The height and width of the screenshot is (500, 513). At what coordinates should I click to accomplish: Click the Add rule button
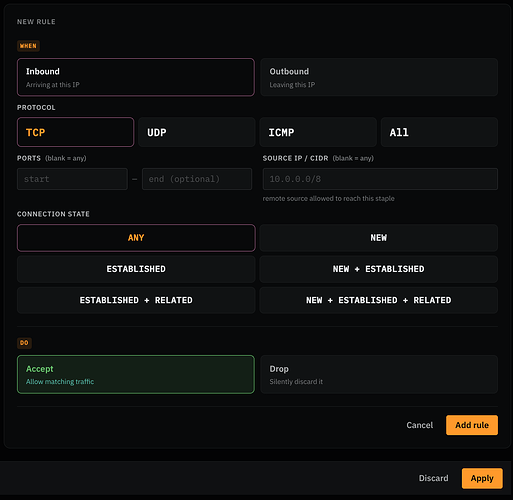click(472, 425)
